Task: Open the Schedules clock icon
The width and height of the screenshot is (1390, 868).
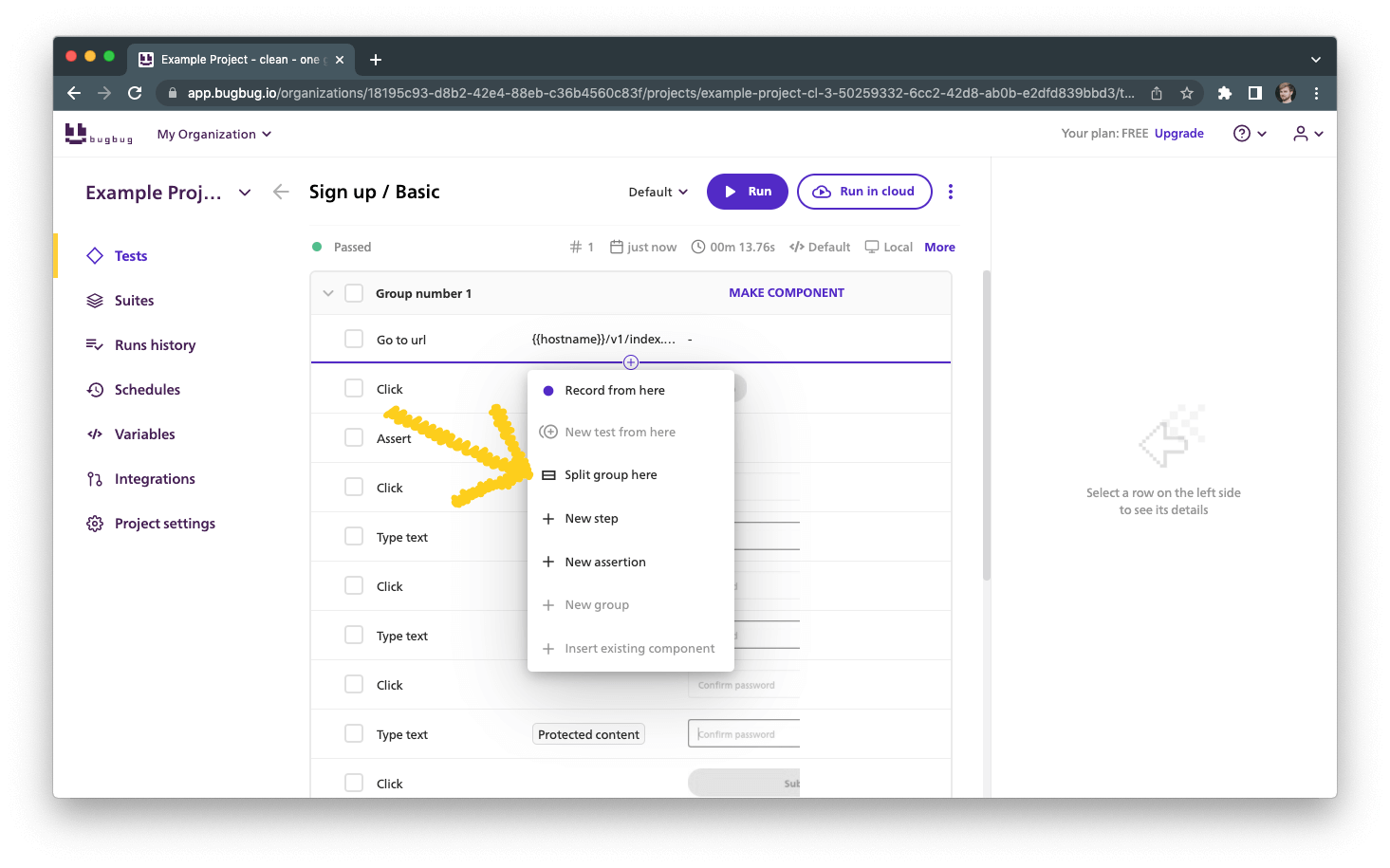Action: point(95,390)
